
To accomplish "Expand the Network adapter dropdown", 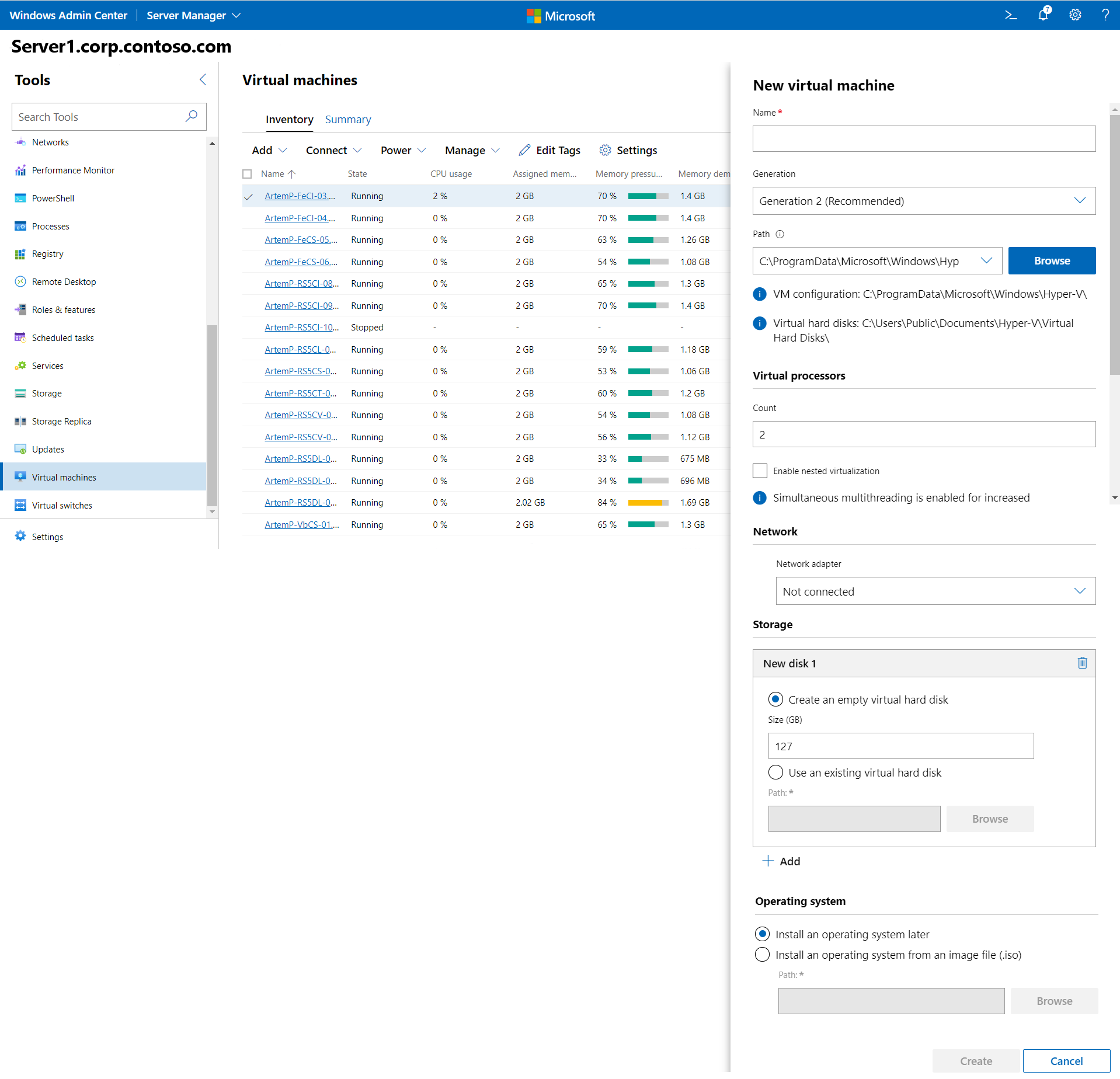I will coord(935,591).
